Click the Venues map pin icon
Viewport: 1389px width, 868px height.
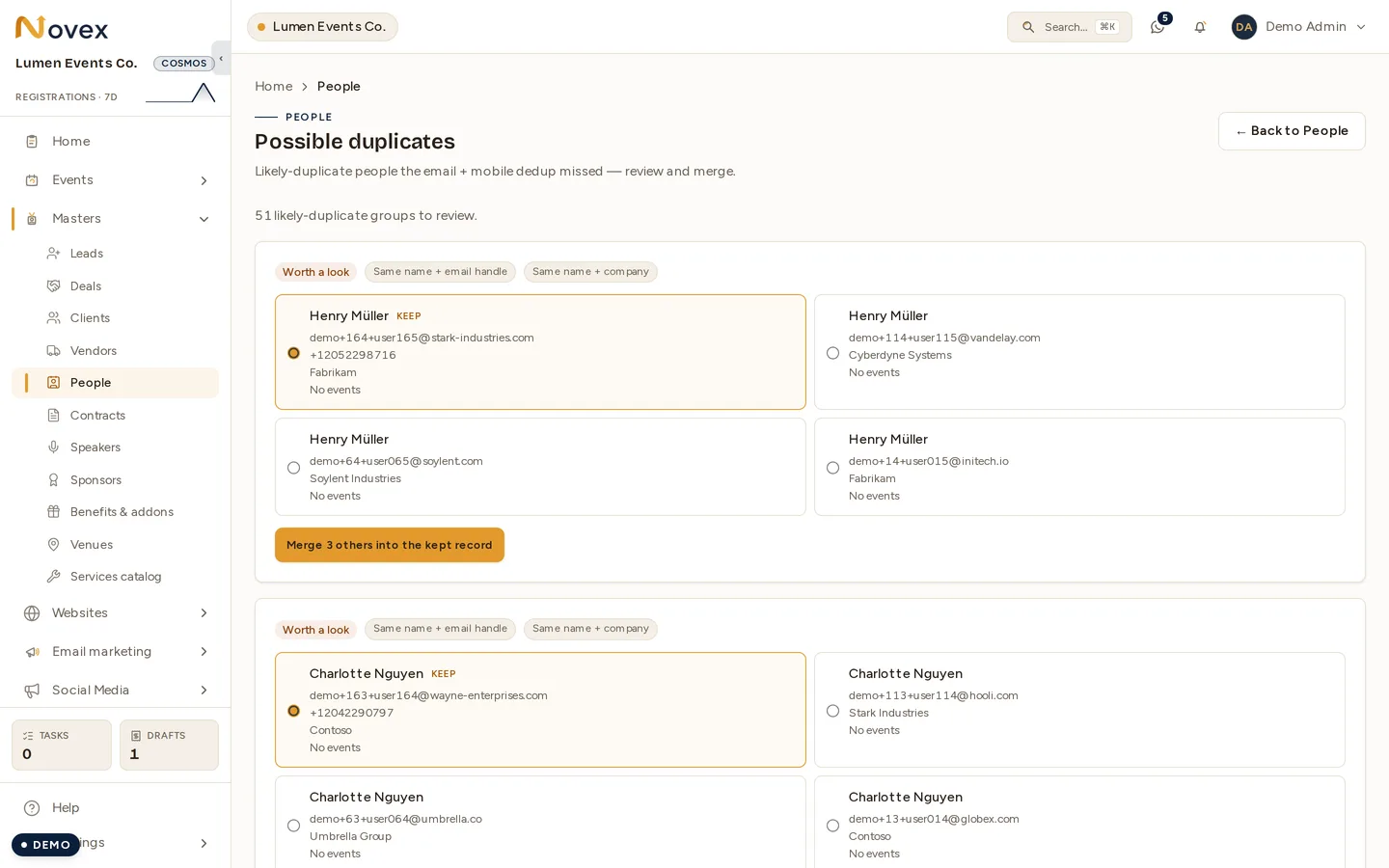[x=54, y=545]
